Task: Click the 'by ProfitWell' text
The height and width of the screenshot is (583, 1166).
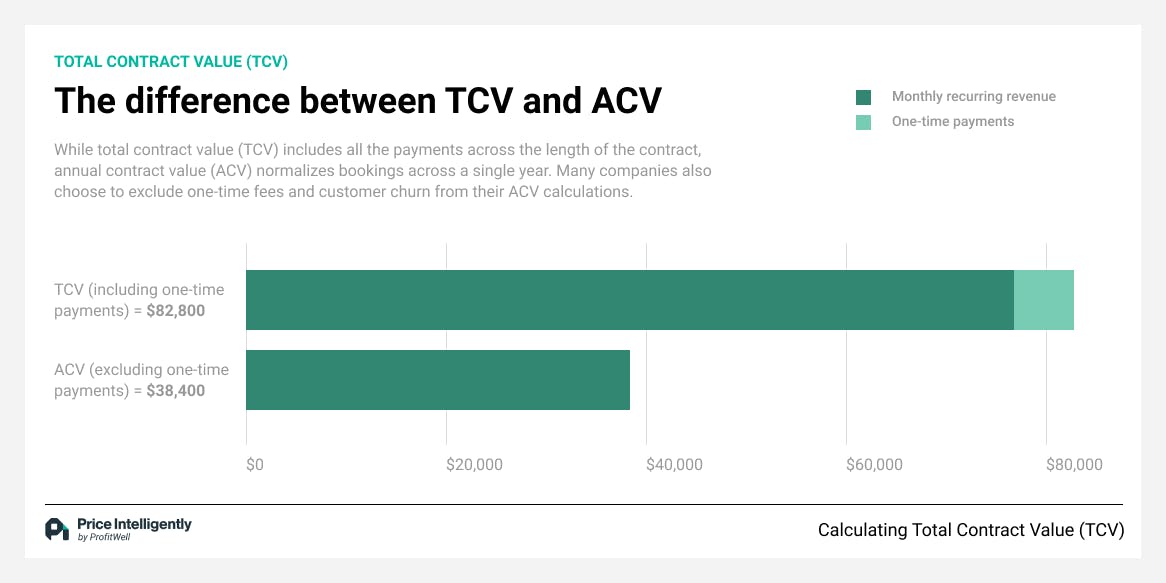Action: [104, 538]
